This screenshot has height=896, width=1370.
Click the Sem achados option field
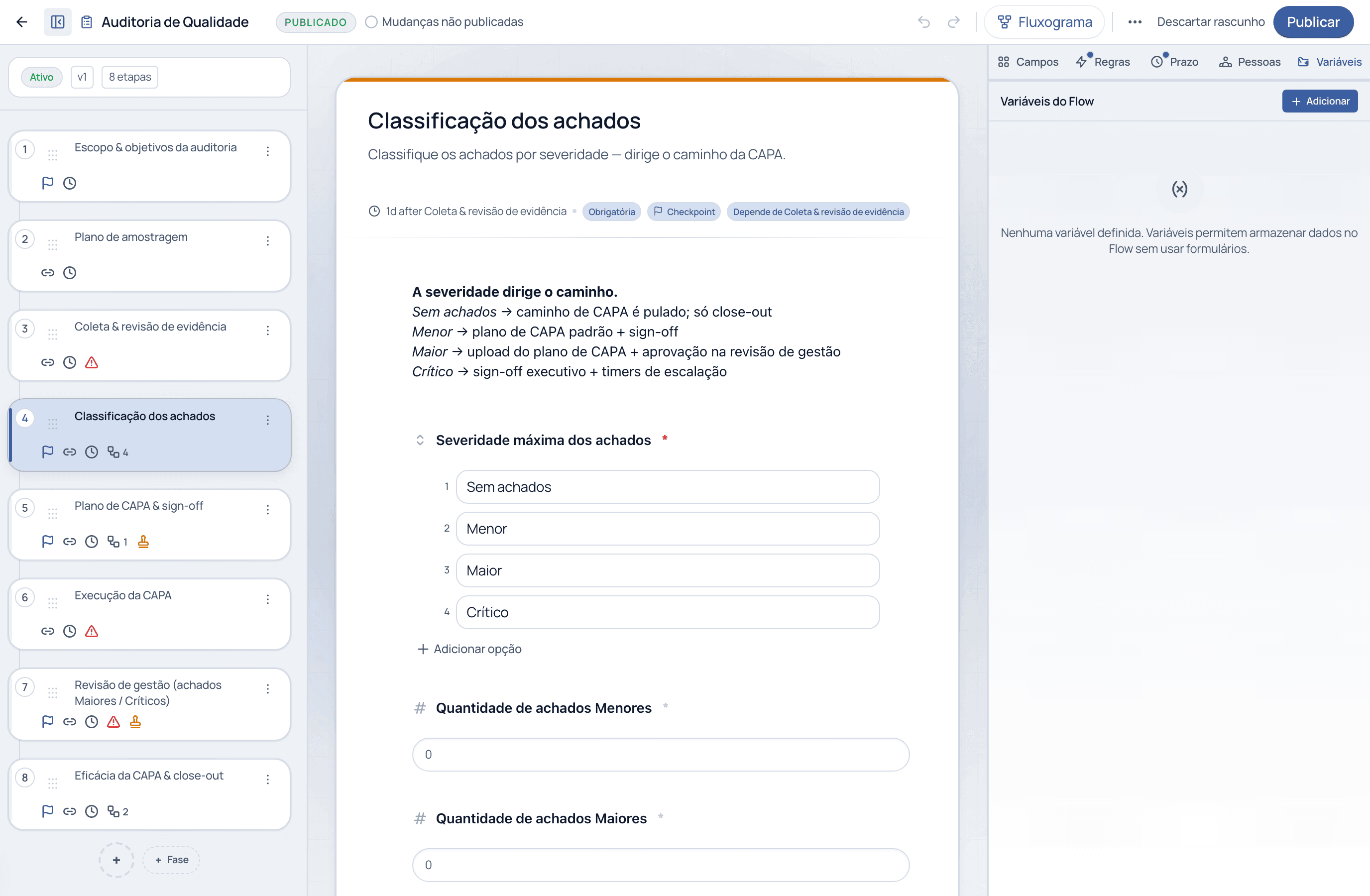tap(668, 487)
